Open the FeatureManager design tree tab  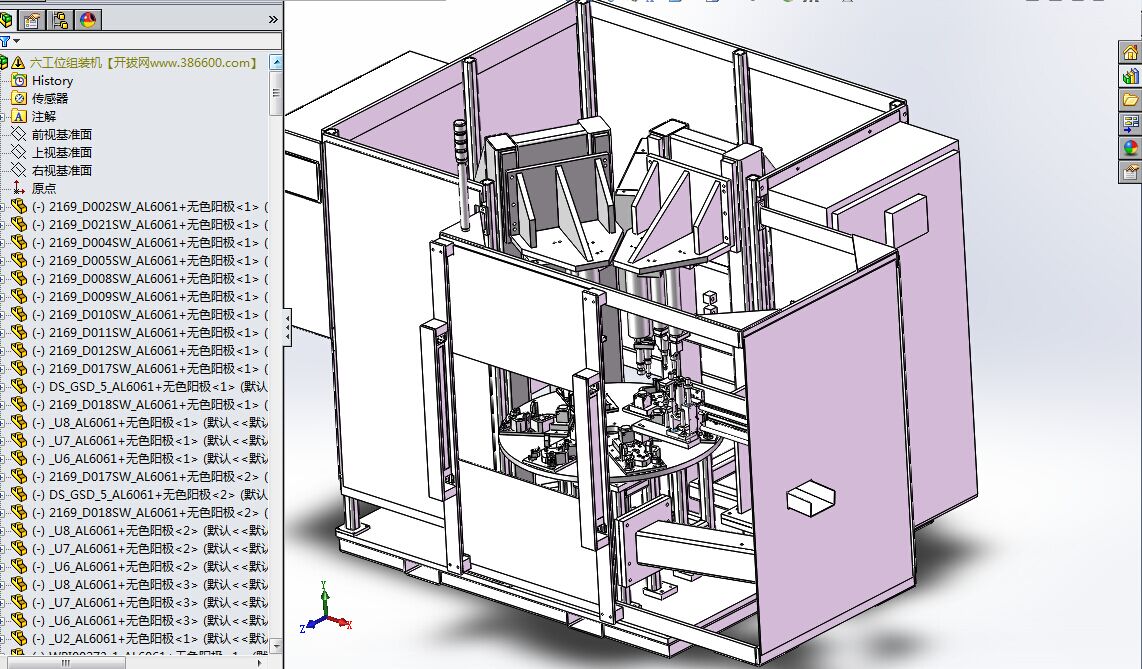(x=6, y=20)
